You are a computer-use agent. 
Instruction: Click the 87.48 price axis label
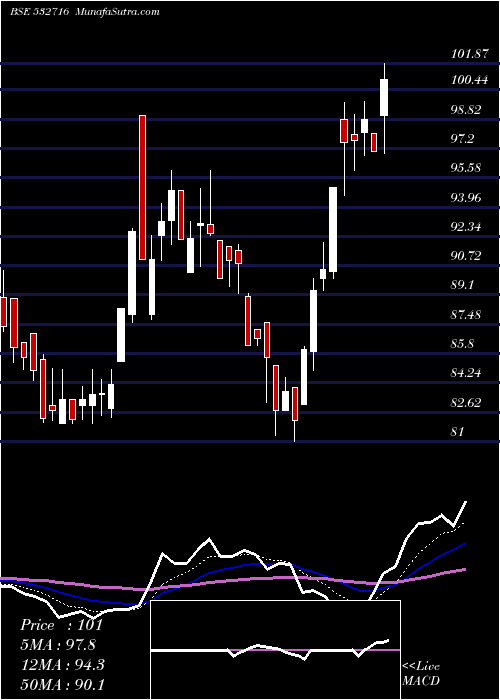pyautogui.click(x=466, y=315)
